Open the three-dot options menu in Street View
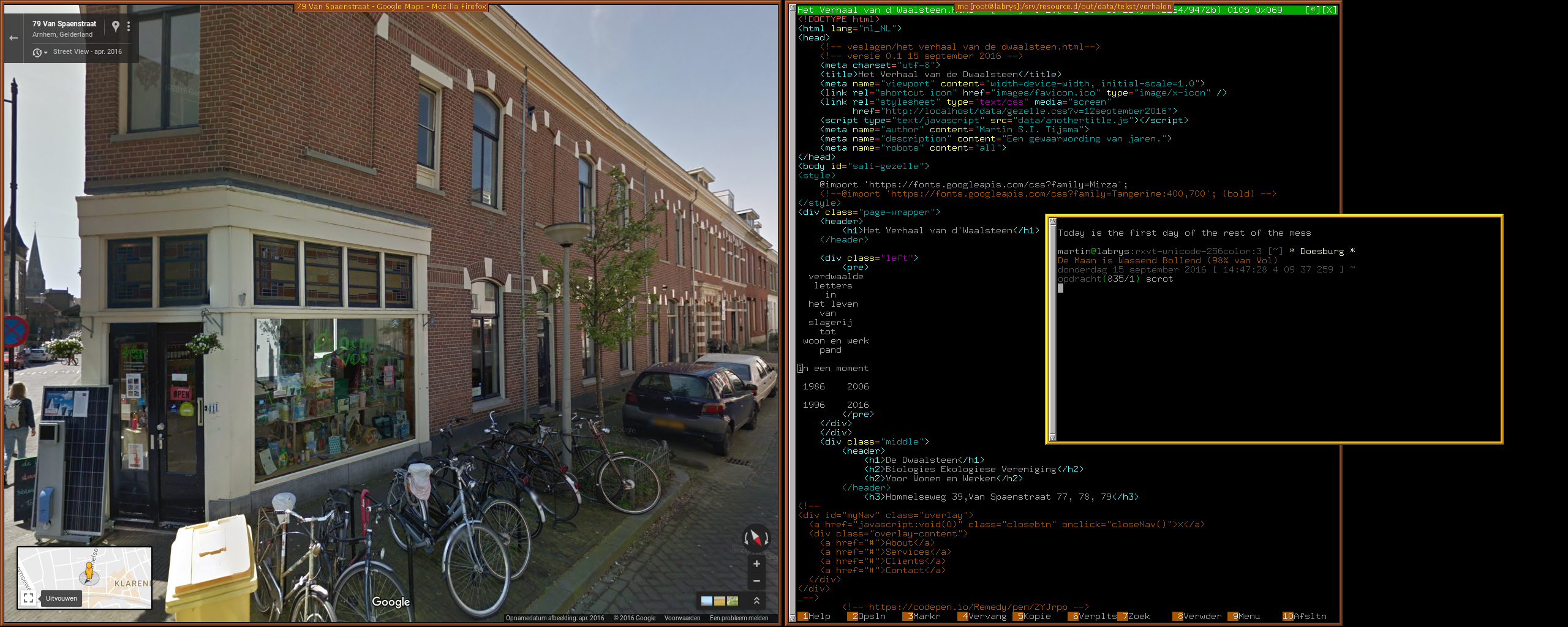This screenshot has width=1568, height=627. tap(129, 26)
